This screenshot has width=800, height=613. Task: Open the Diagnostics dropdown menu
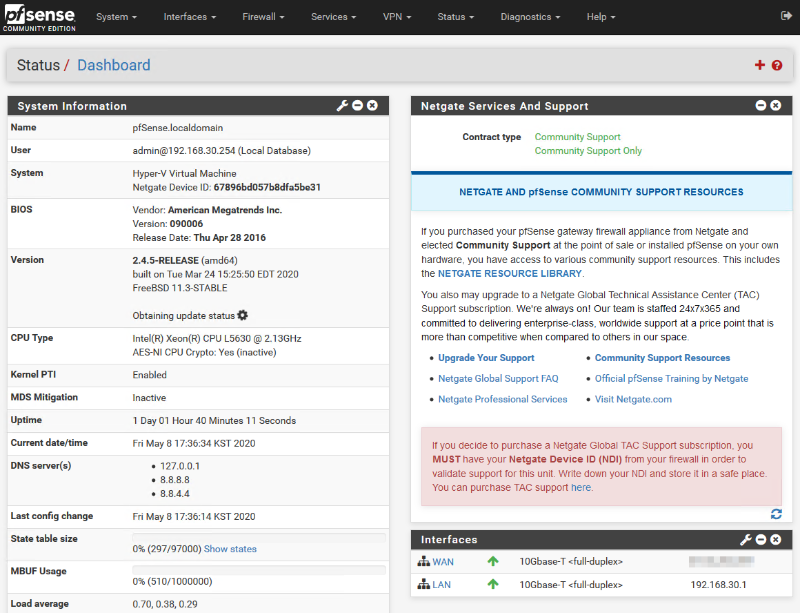[x=531, y=17]
